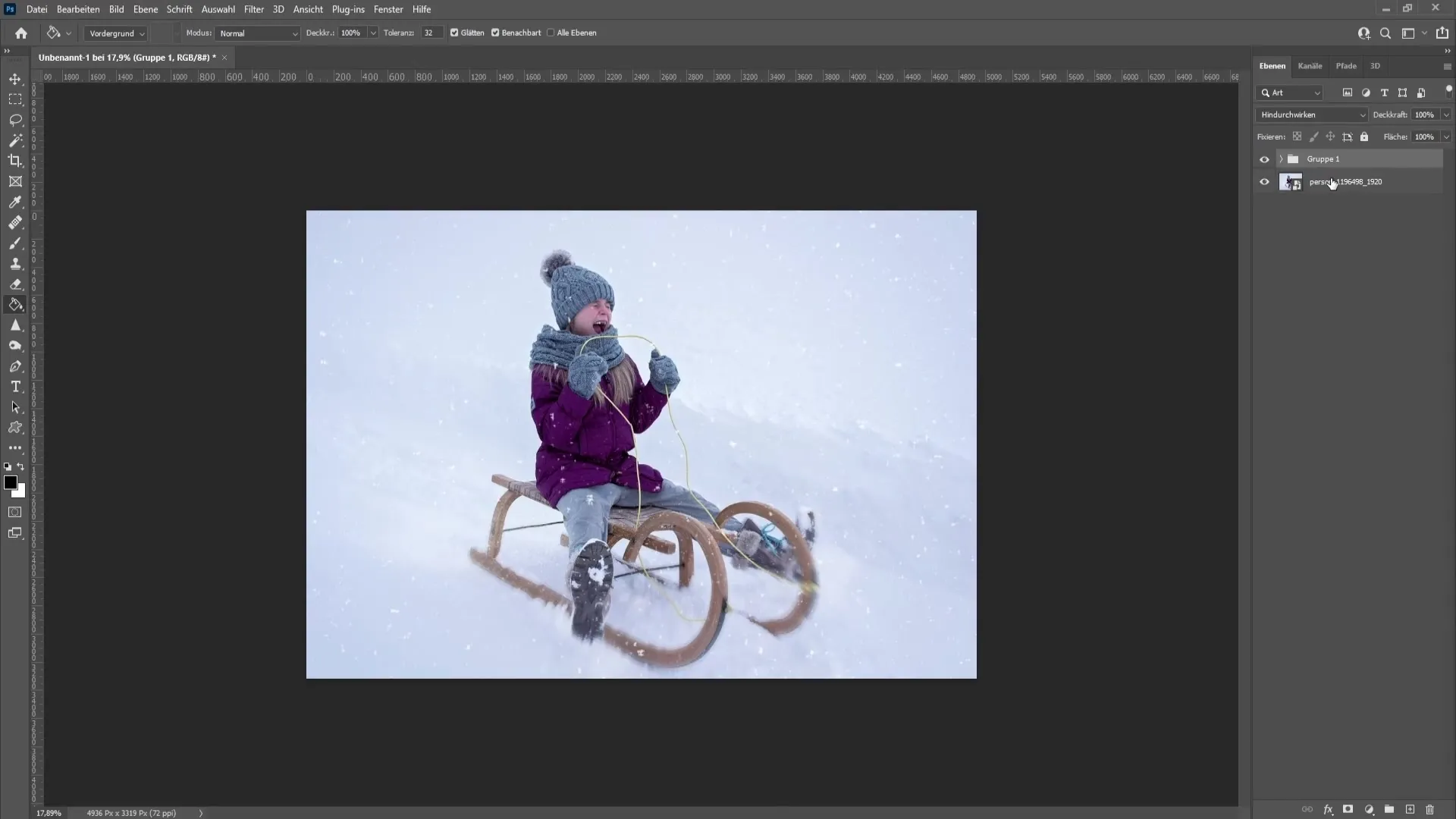Select the Gradient tool
1456x819 pixels.
pos(15,304)
